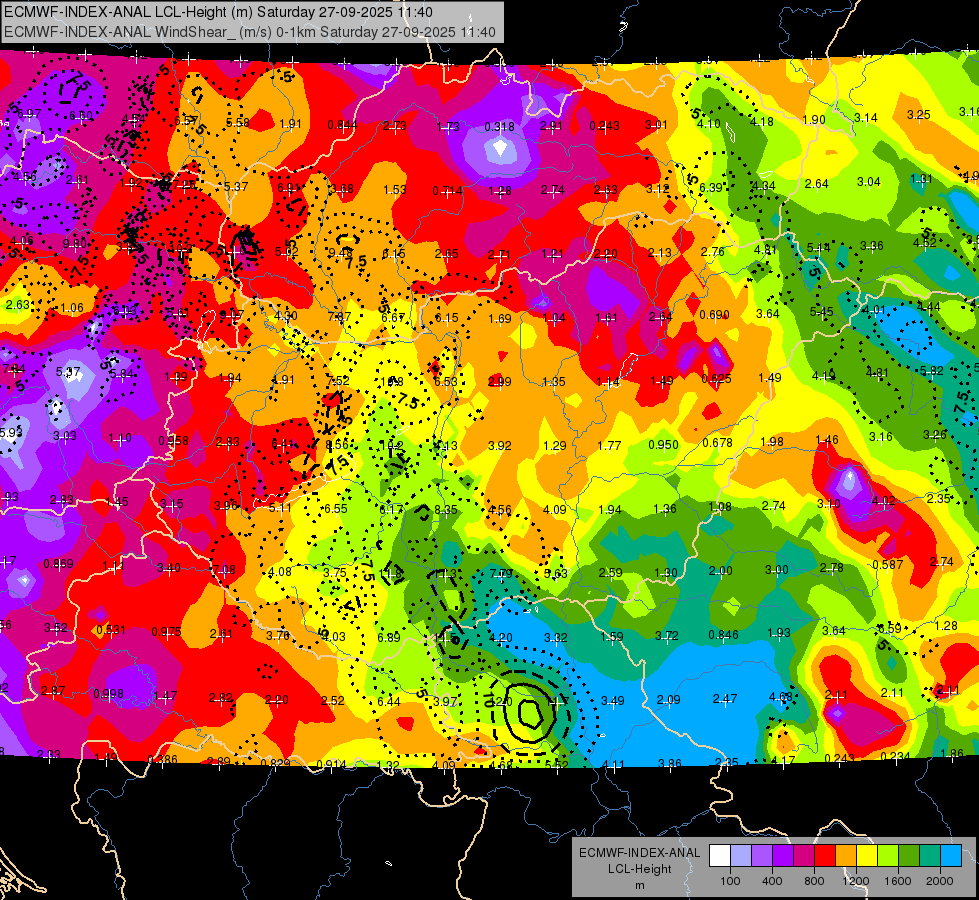Click the ECMWF-INDEX-ANAL legend title
Viewport: 979px width, 900px height.
pos(639,853)
